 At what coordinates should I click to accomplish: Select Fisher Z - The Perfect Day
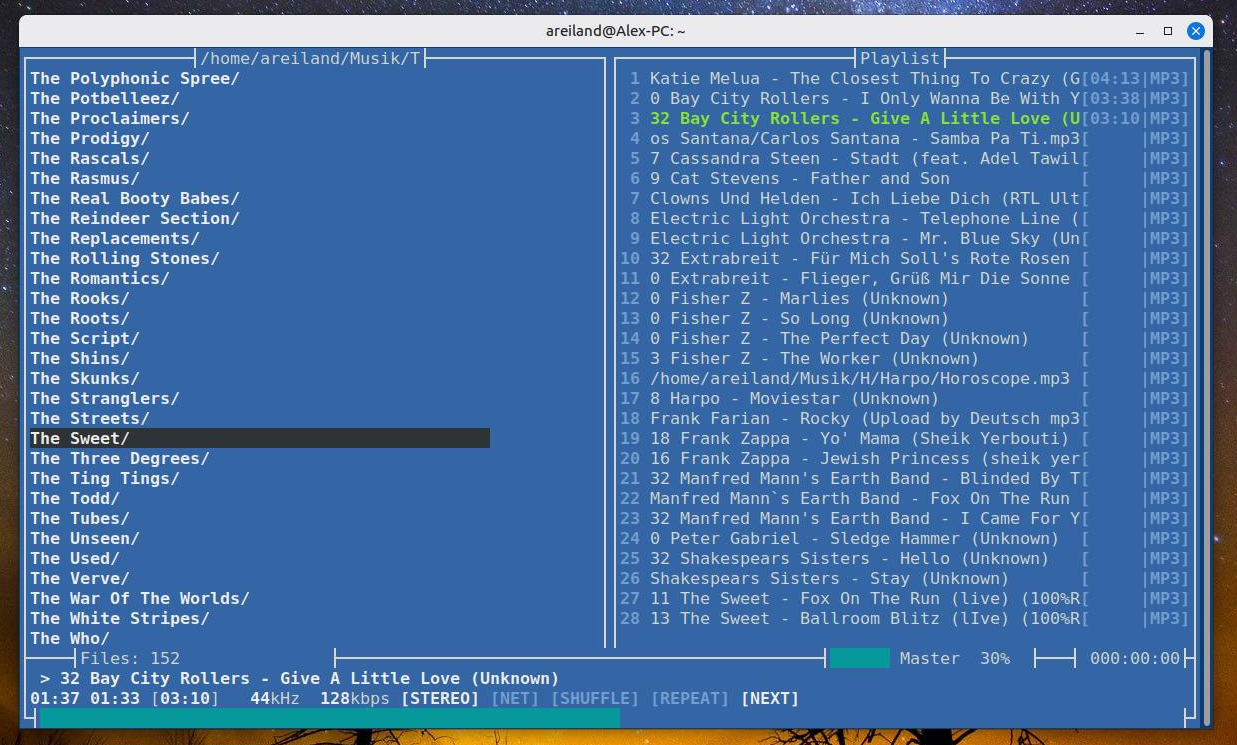point(905,338)
